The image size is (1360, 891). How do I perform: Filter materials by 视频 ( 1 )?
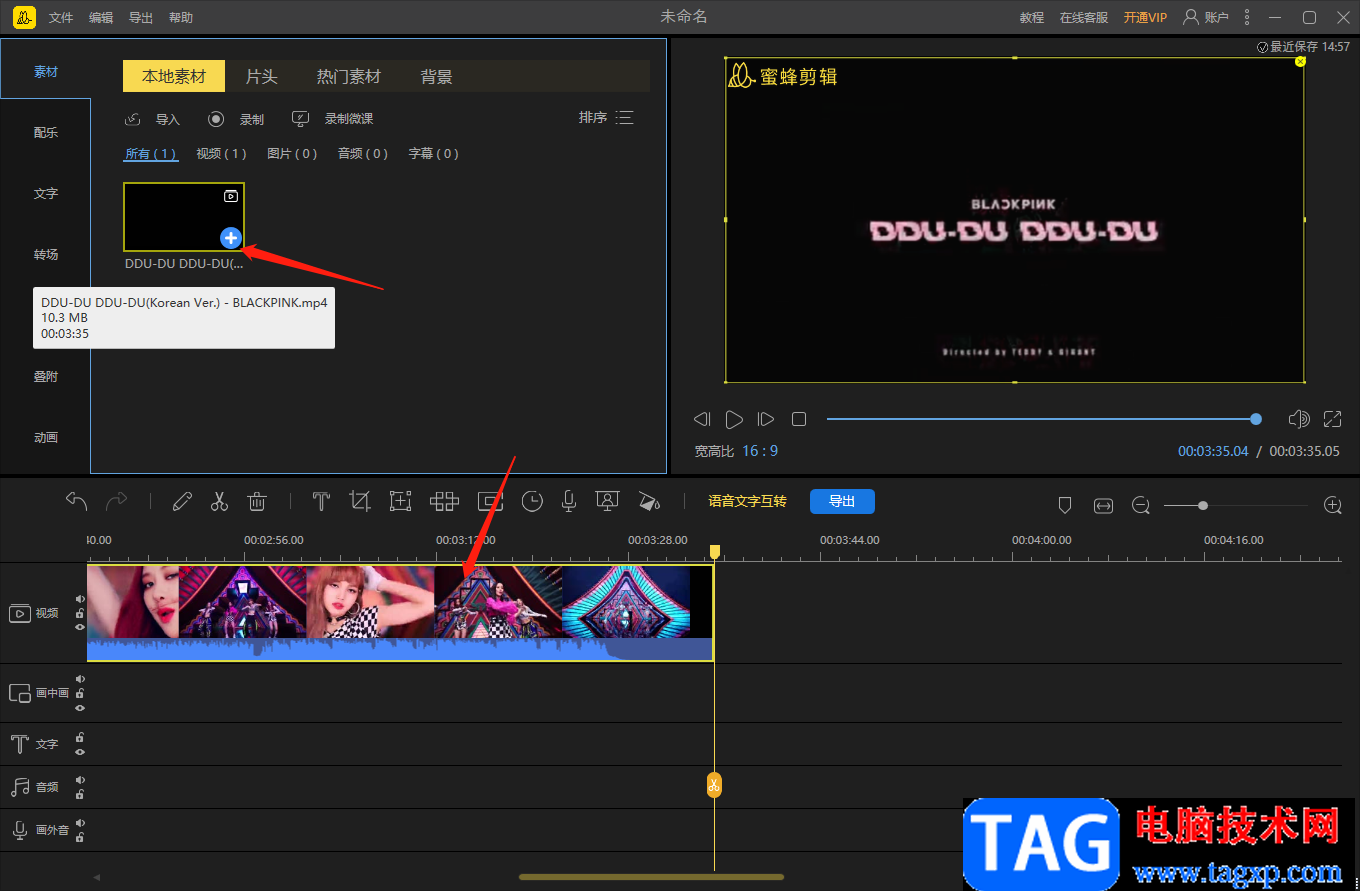coord(221,153)
